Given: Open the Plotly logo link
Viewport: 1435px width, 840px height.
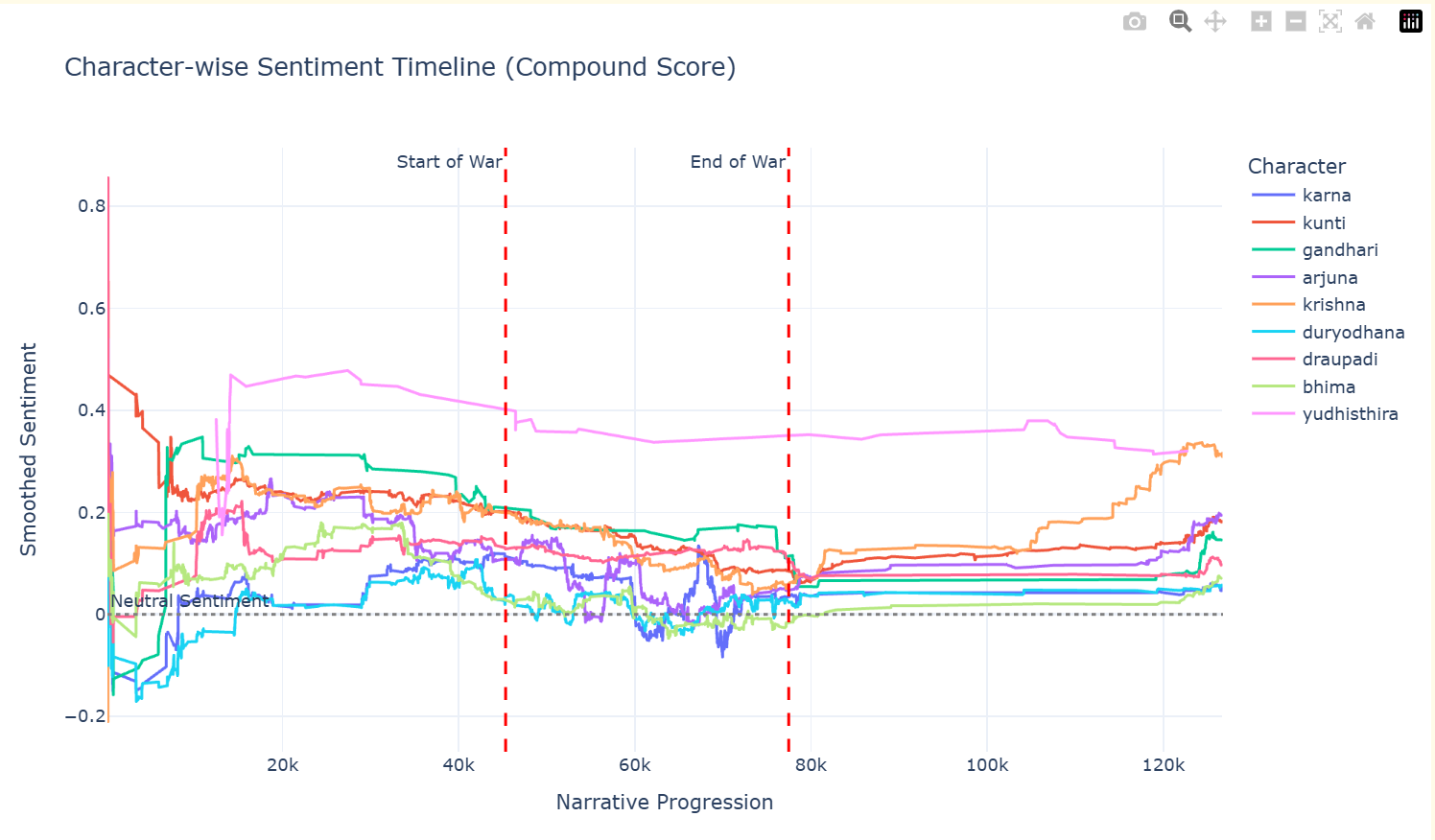Looking at the screenshot, I should click(x=1411, y=21).
